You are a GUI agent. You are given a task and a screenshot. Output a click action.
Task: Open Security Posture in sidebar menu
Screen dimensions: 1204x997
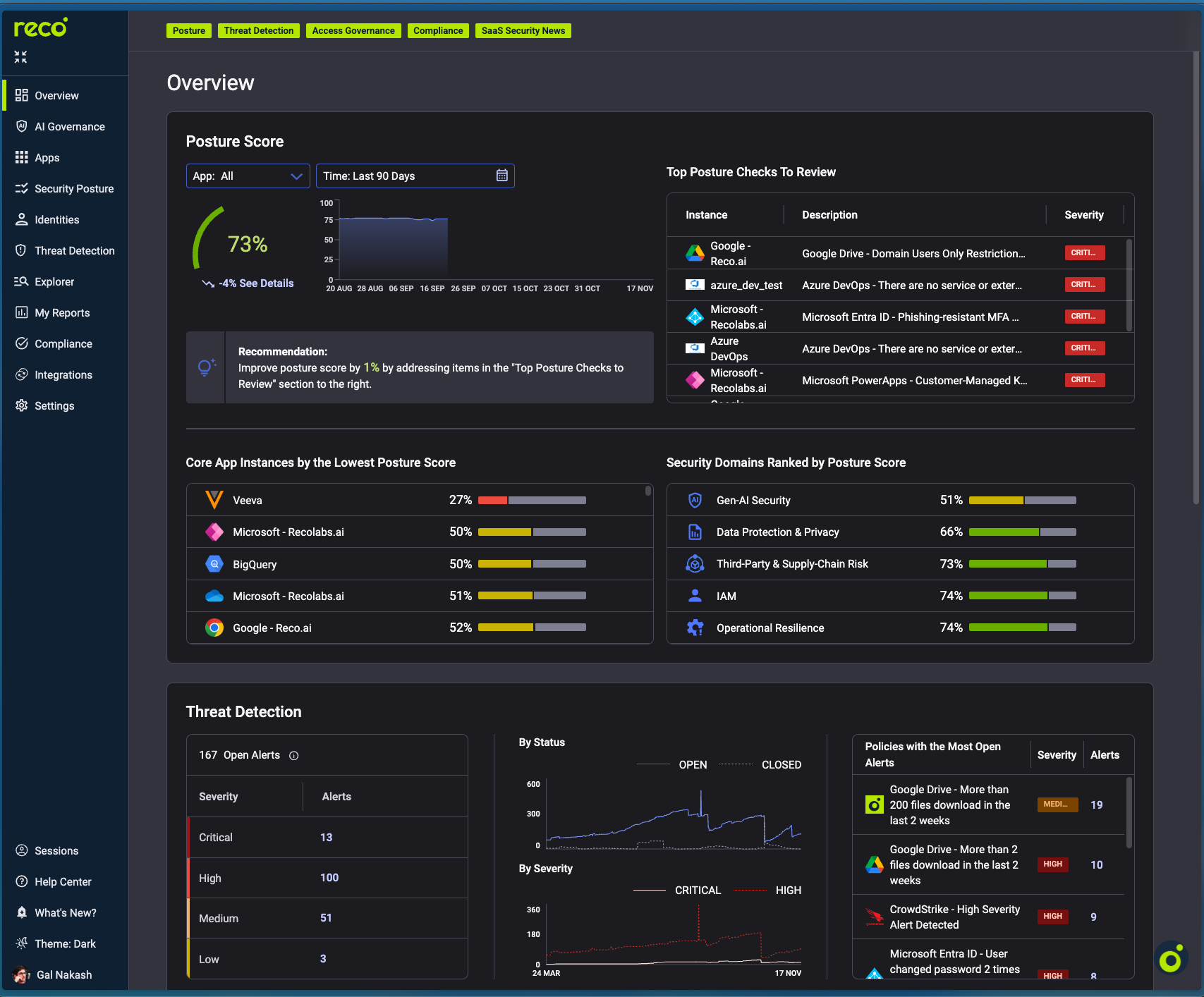pos(65,188)
